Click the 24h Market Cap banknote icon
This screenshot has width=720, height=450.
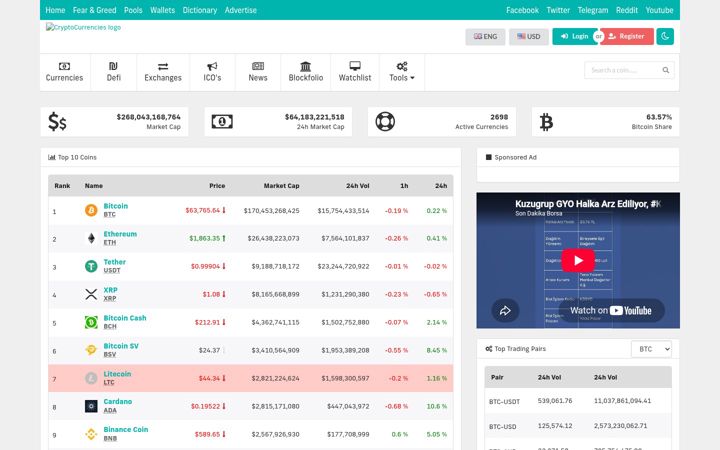222,122
